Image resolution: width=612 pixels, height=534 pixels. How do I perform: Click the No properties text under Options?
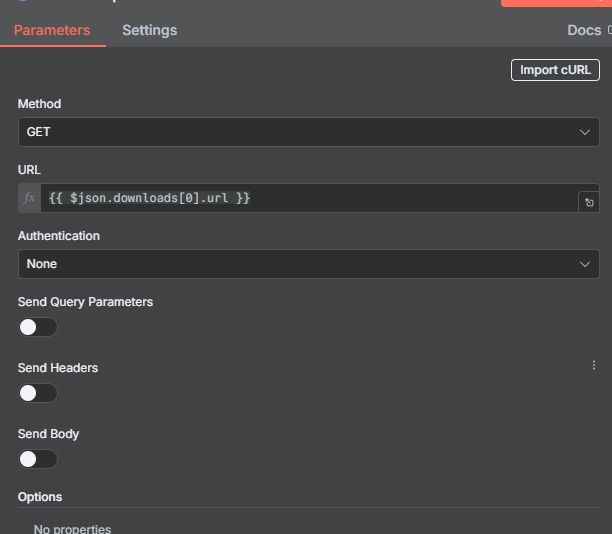[x=72, y=528]
